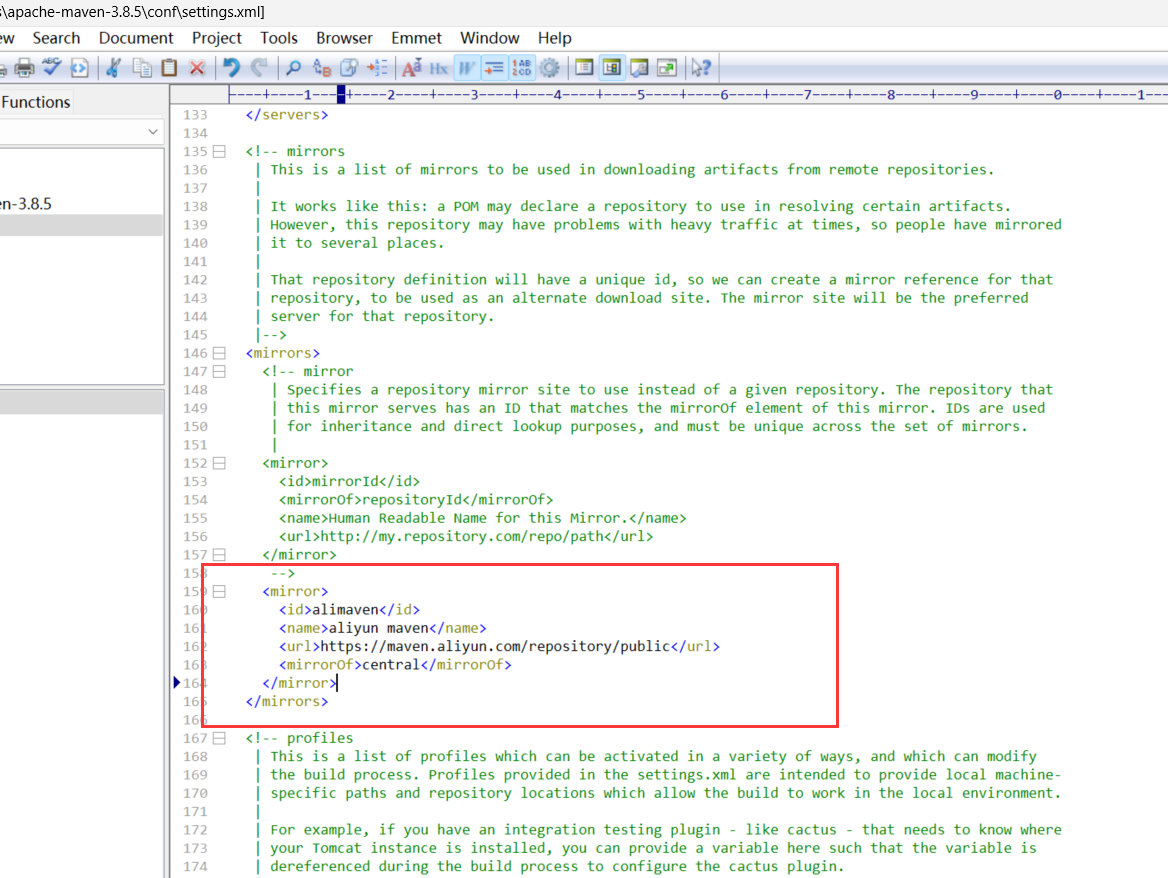Toggle word wrap button
The width and height of the screenshot is (1168, 878).
[x=466, y=68]
